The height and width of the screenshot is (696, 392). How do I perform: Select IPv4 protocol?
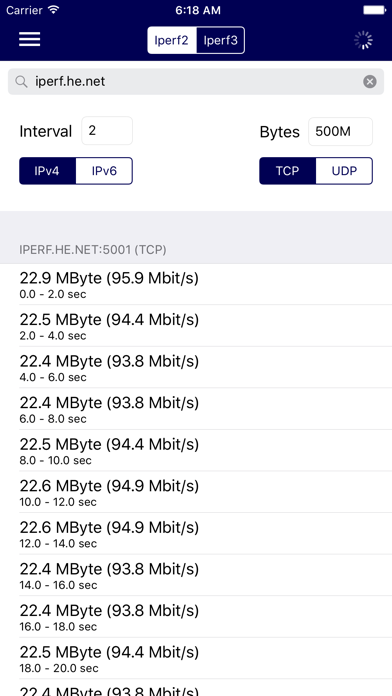tap(48, 171)
